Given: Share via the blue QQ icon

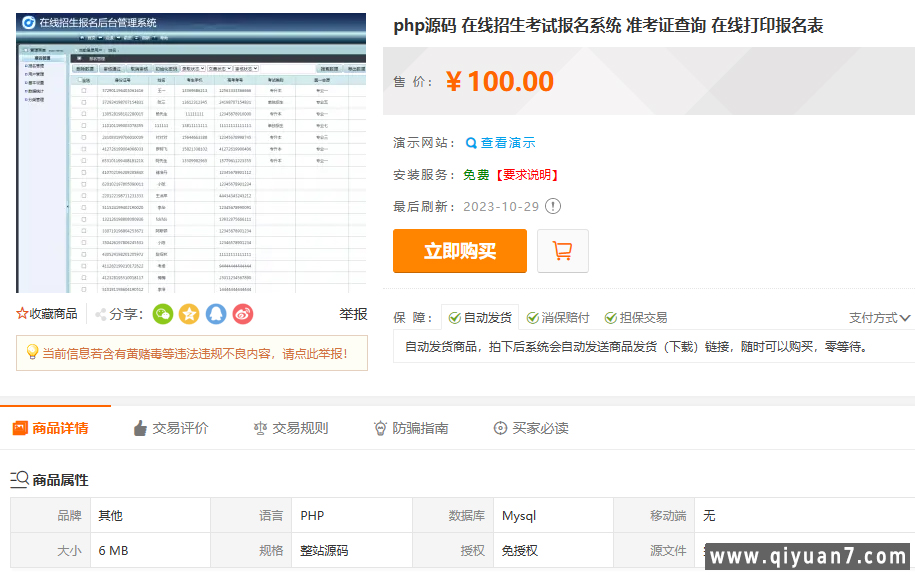Looking at the screenshot, I should click(x=216, y=314).
